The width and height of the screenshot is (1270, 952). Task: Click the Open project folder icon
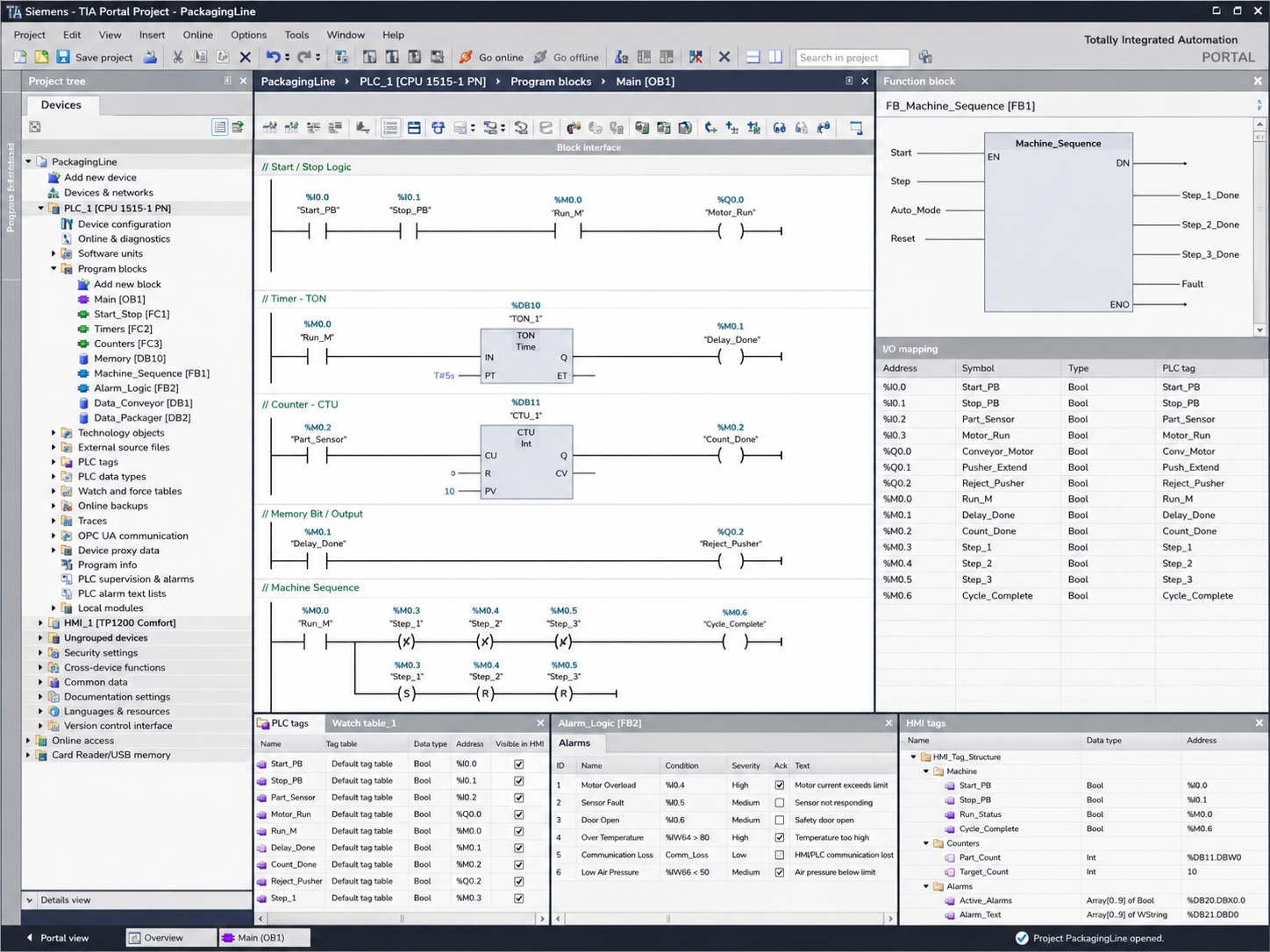[41, 57]
